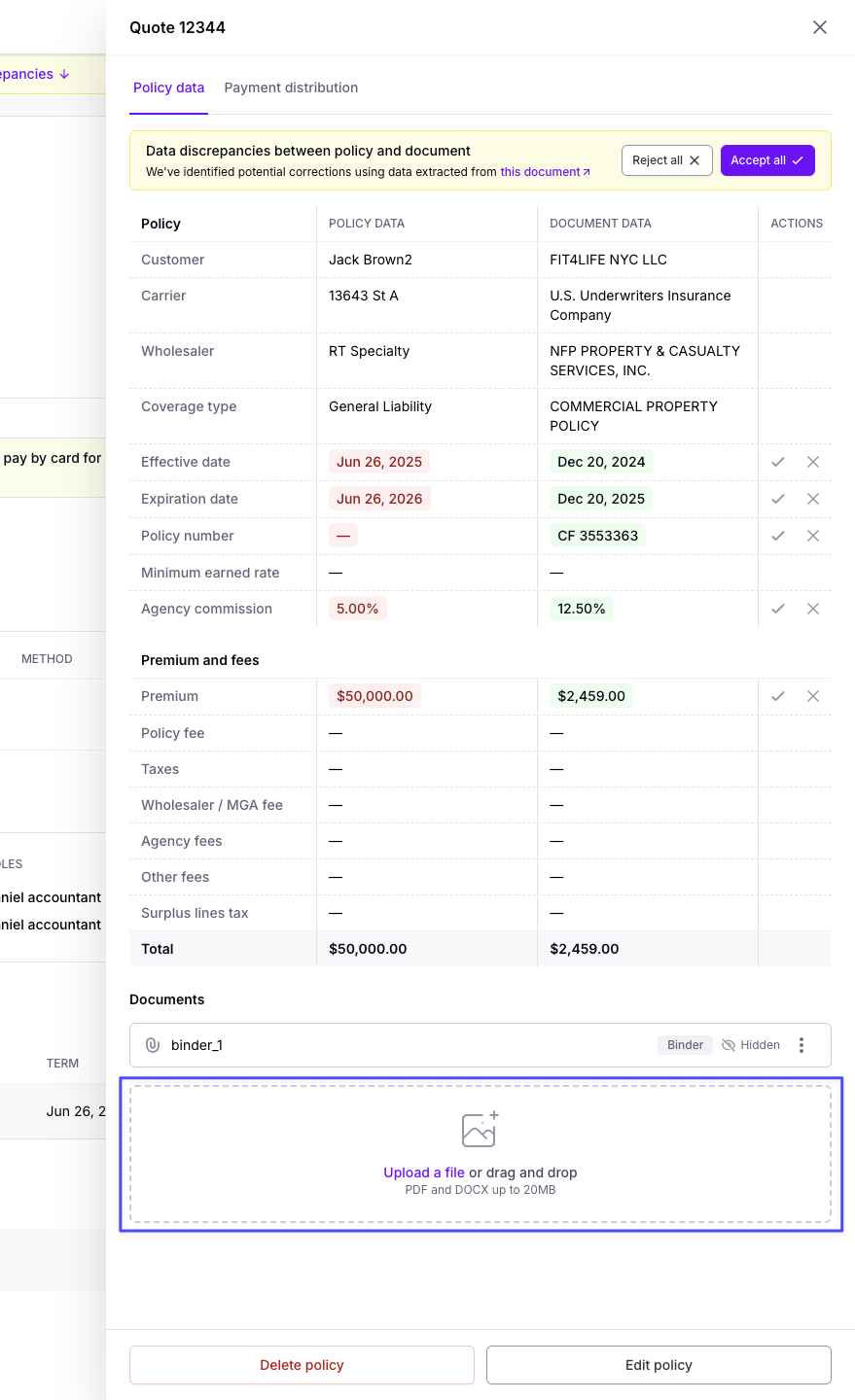This screenshot has width=855, height=1400.
Task: Click METHOD column header in background page
Action: (x=47, y=659)
